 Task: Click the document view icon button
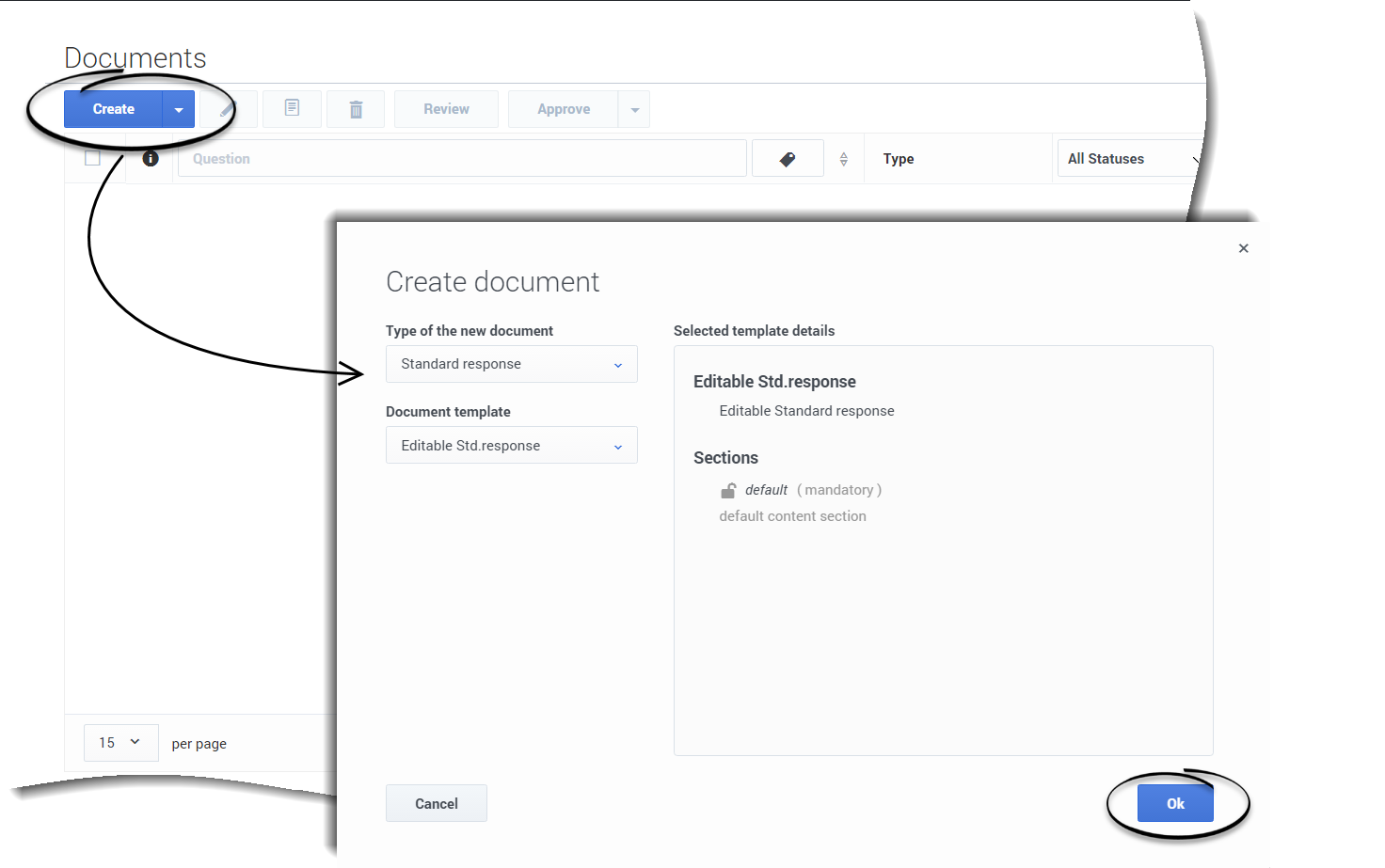tap(292, 109)
